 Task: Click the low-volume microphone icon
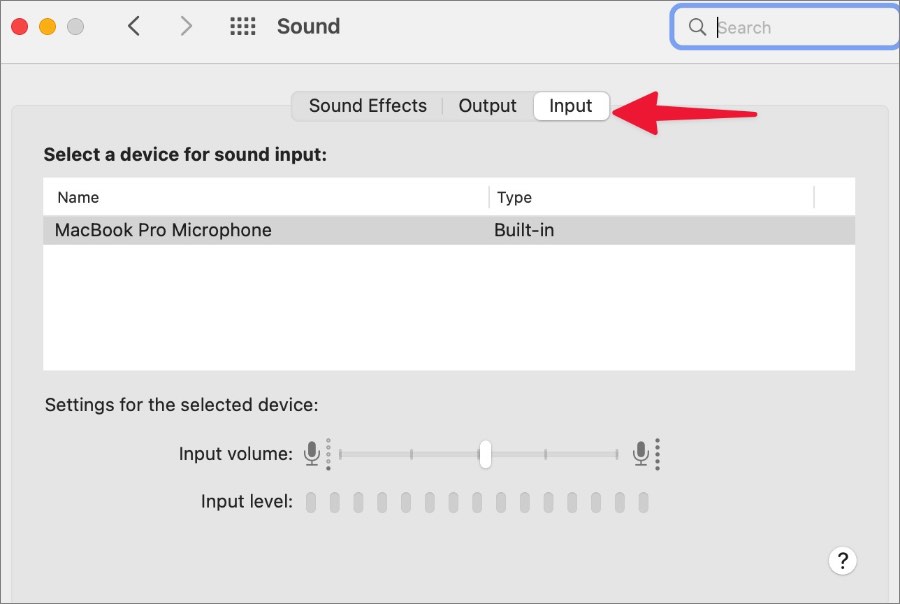click(x=313, y=454)
